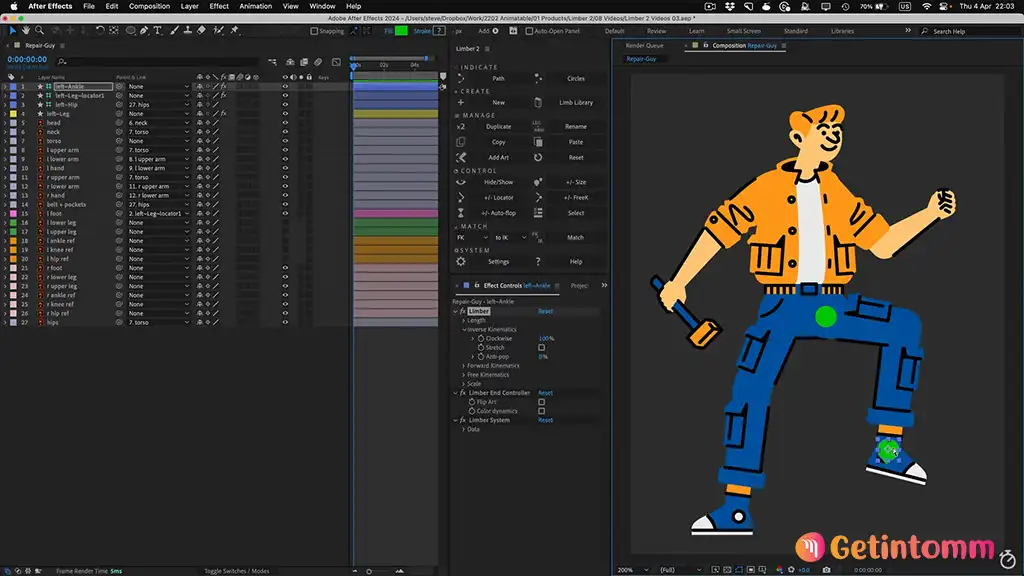Select the Brush tool
The height and width of the screenshot is (576, 1024).
[x=174, y=31]
